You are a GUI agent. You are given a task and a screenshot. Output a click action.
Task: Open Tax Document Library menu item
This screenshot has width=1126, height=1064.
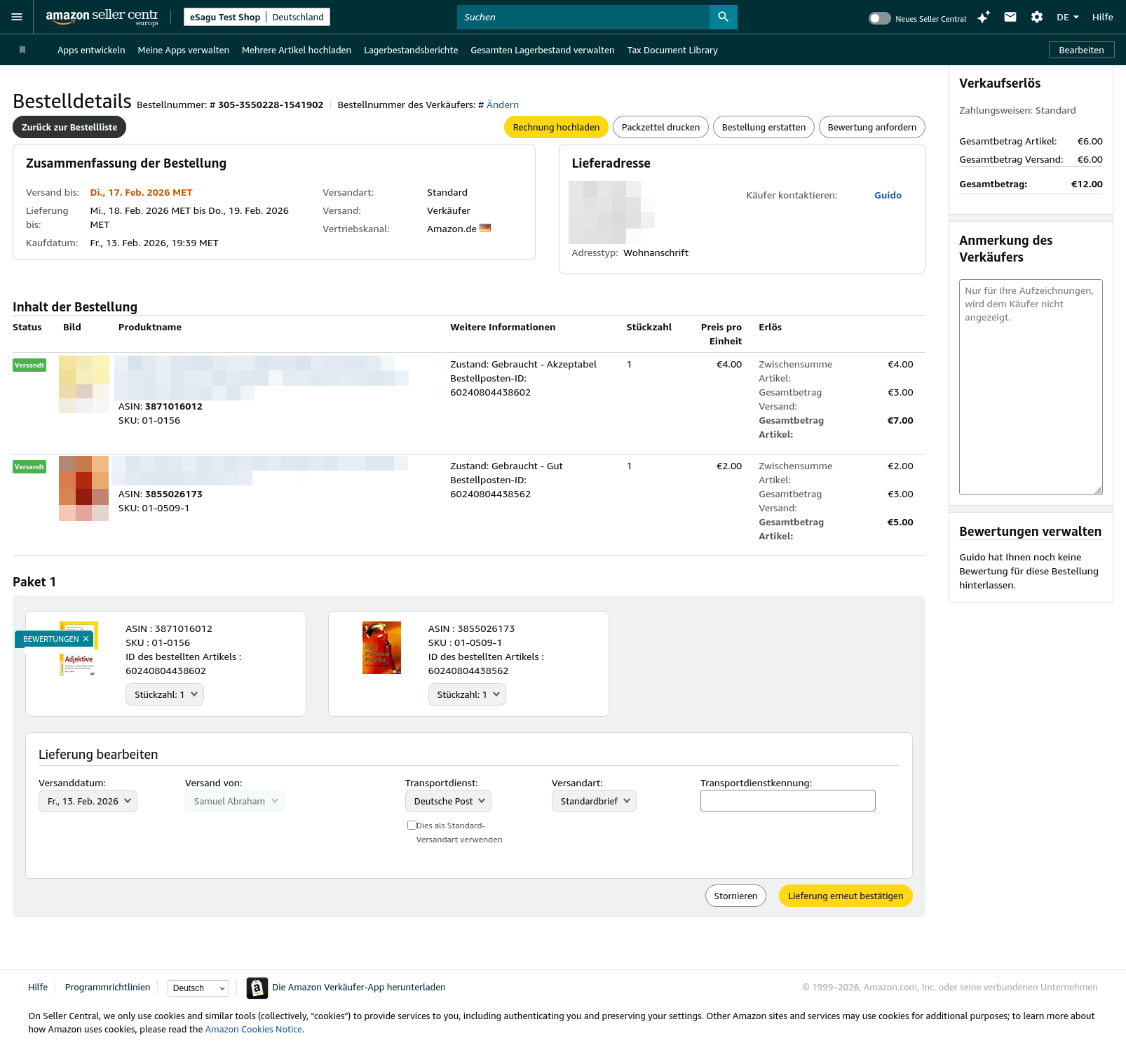click(672, 50)
